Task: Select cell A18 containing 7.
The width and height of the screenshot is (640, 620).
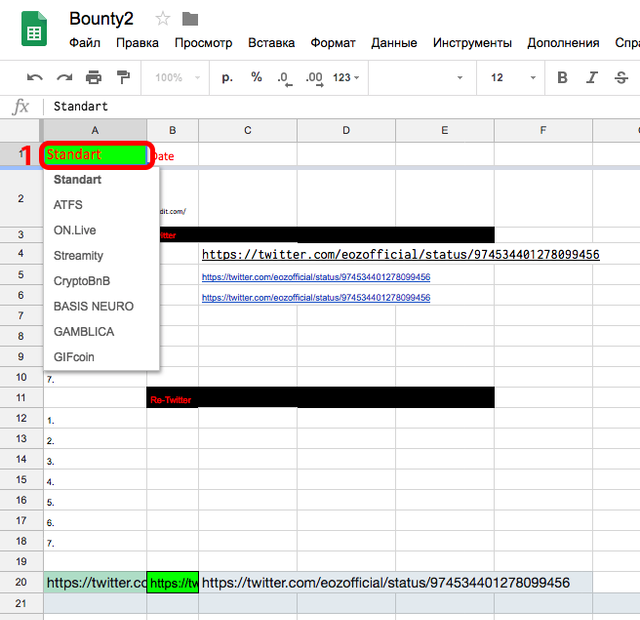Action: click(95, 541)
